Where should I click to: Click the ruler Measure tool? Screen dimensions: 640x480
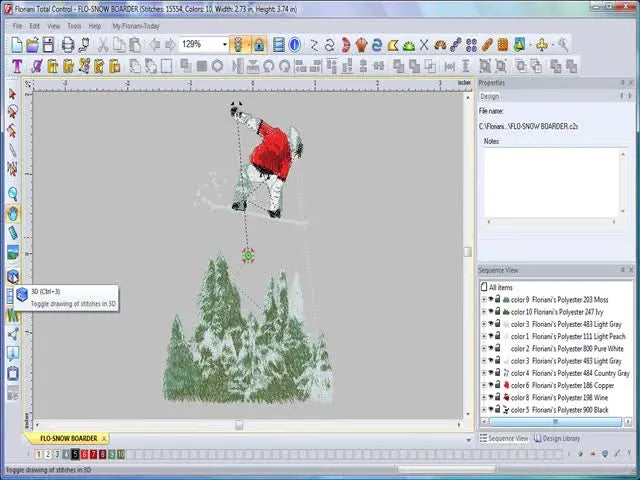[13, 233]
